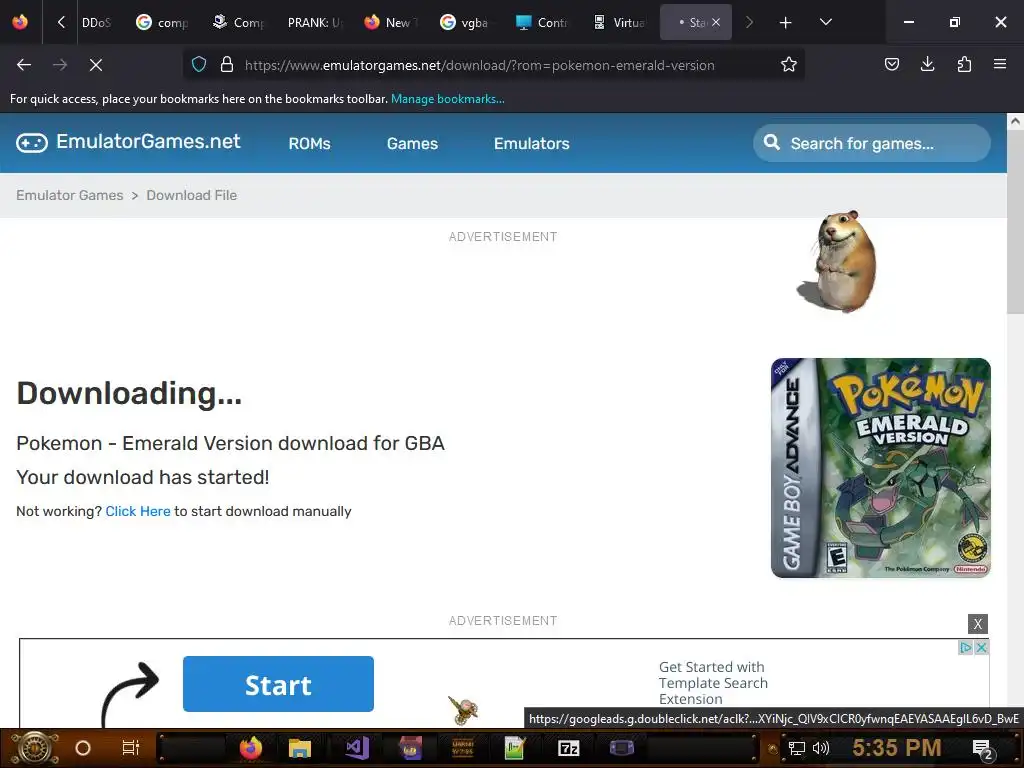The height and width of the screenshot is (768, 1024).
Task: Click the Pokemon Emerald box art
Action: tap(880, 468)
